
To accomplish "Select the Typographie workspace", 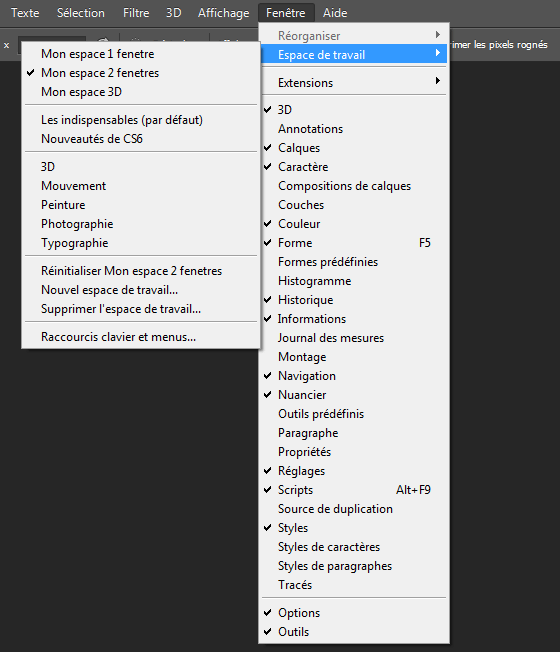I will point(141,242).
